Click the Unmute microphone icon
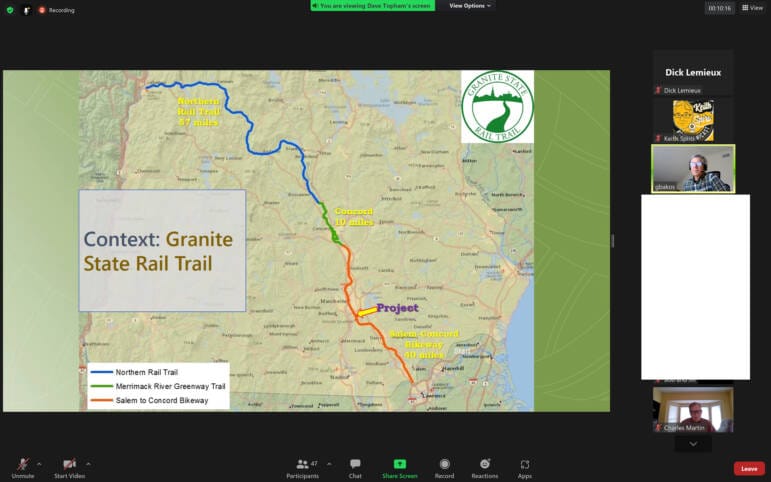 [x=23, y=464]
